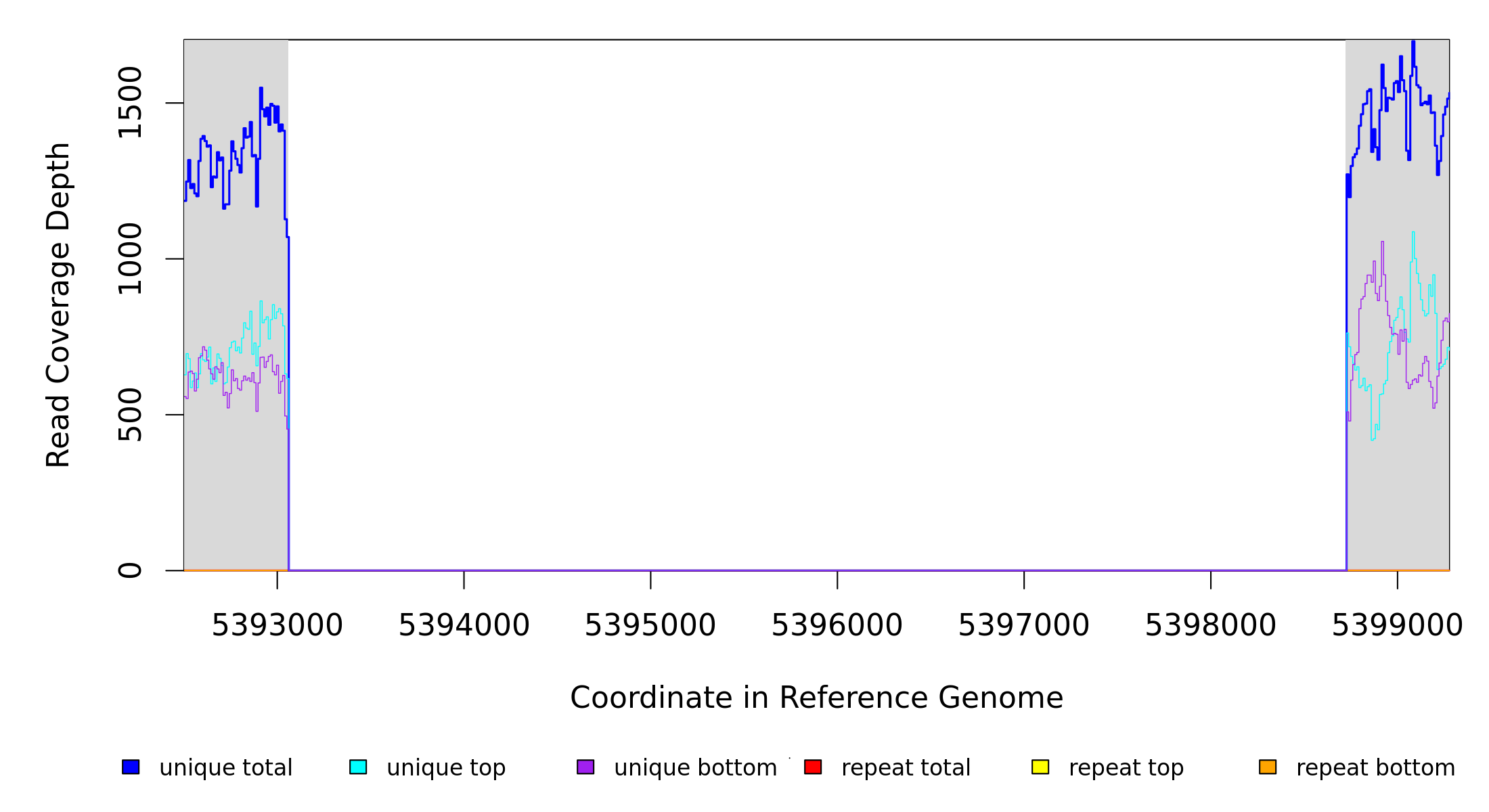Click the x-axis tick label 5394000
1489x812 pixels.
point(464,626)
